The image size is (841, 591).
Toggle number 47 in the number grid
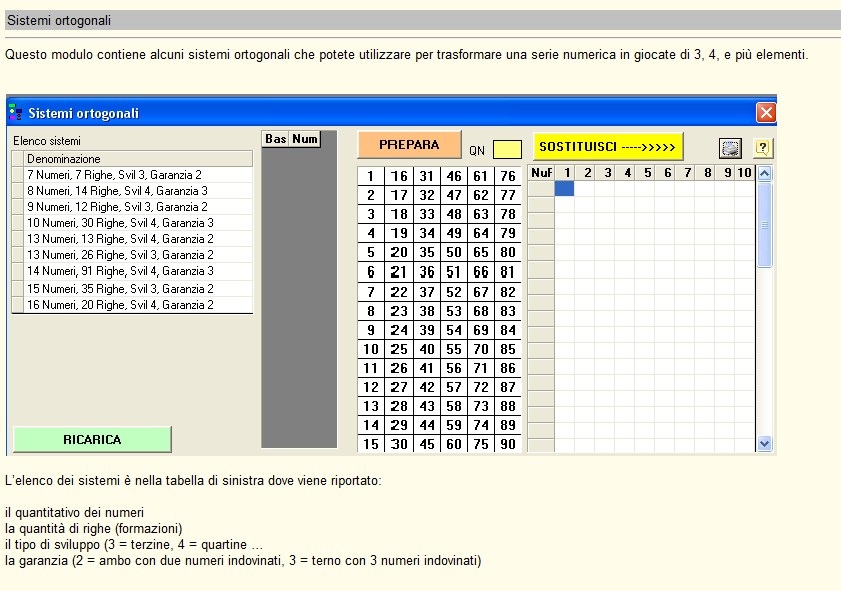point(453,195)
